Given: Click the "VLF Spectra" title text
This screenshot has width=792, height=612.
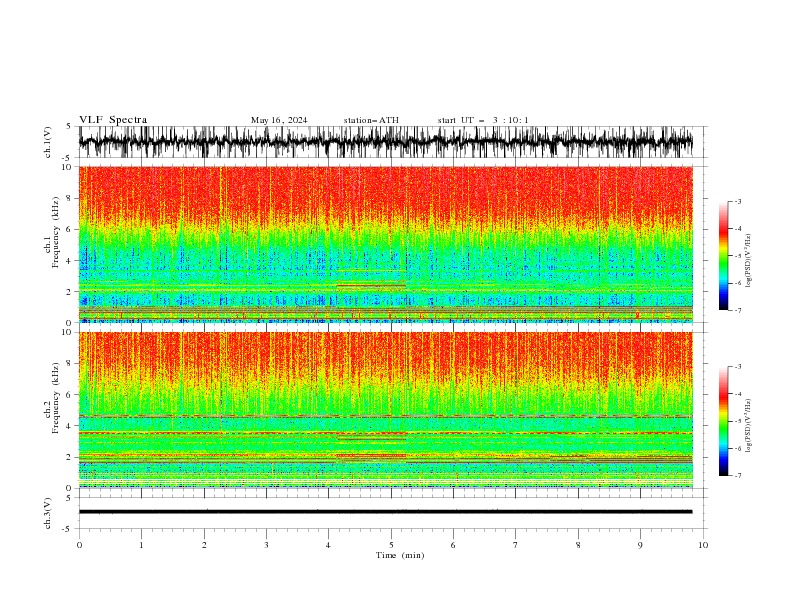Looking at the screenshot, I should [113, 120].
